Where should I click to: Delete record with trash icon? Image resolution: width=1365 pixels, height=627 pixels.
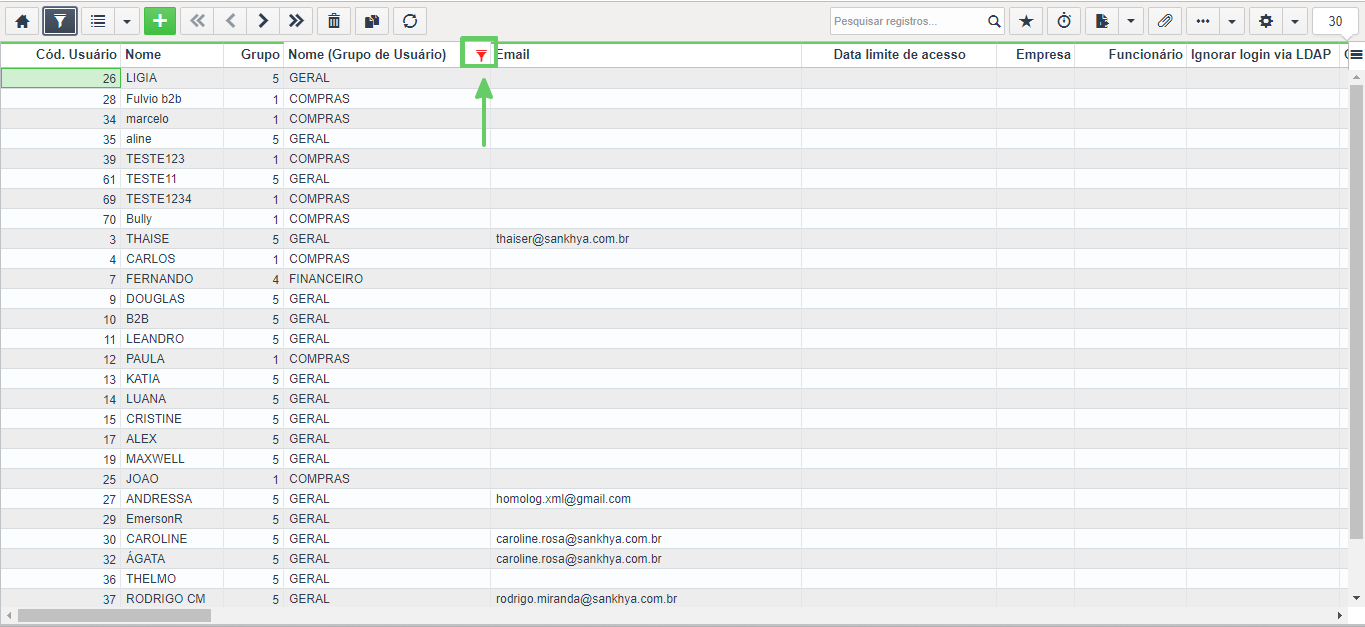click(334, 21)
